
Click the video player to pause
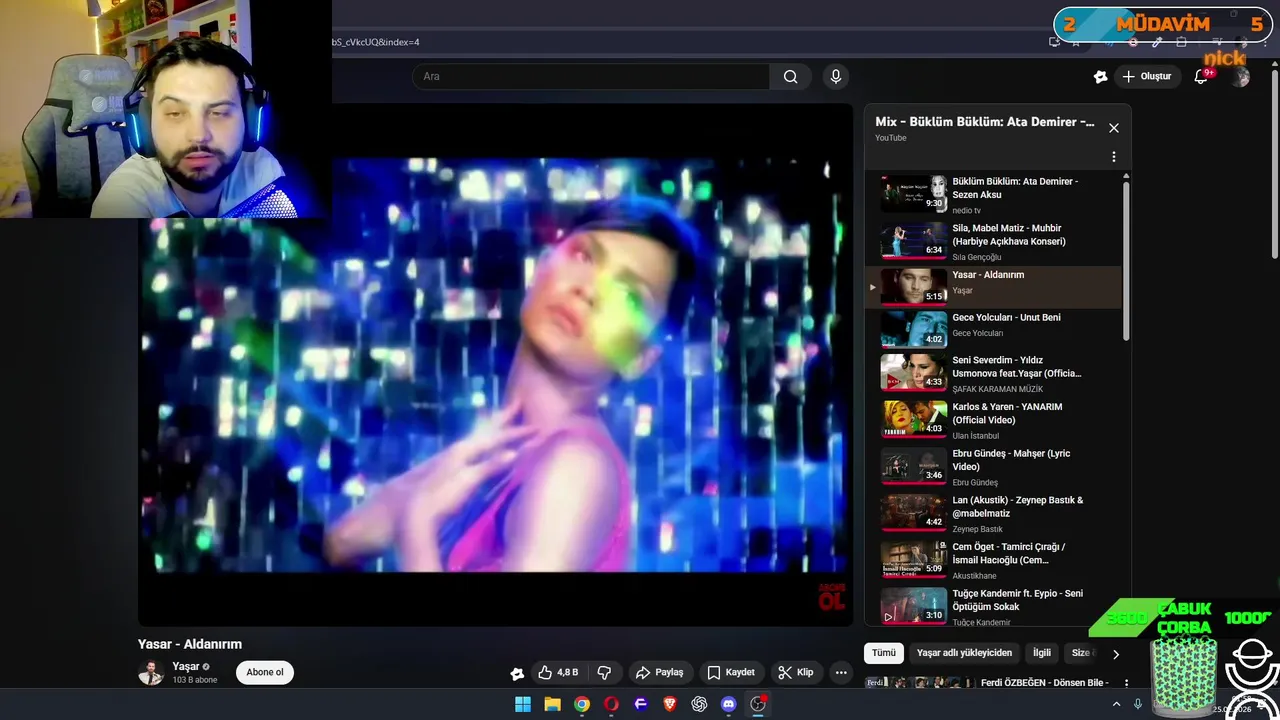pos(495,365)
